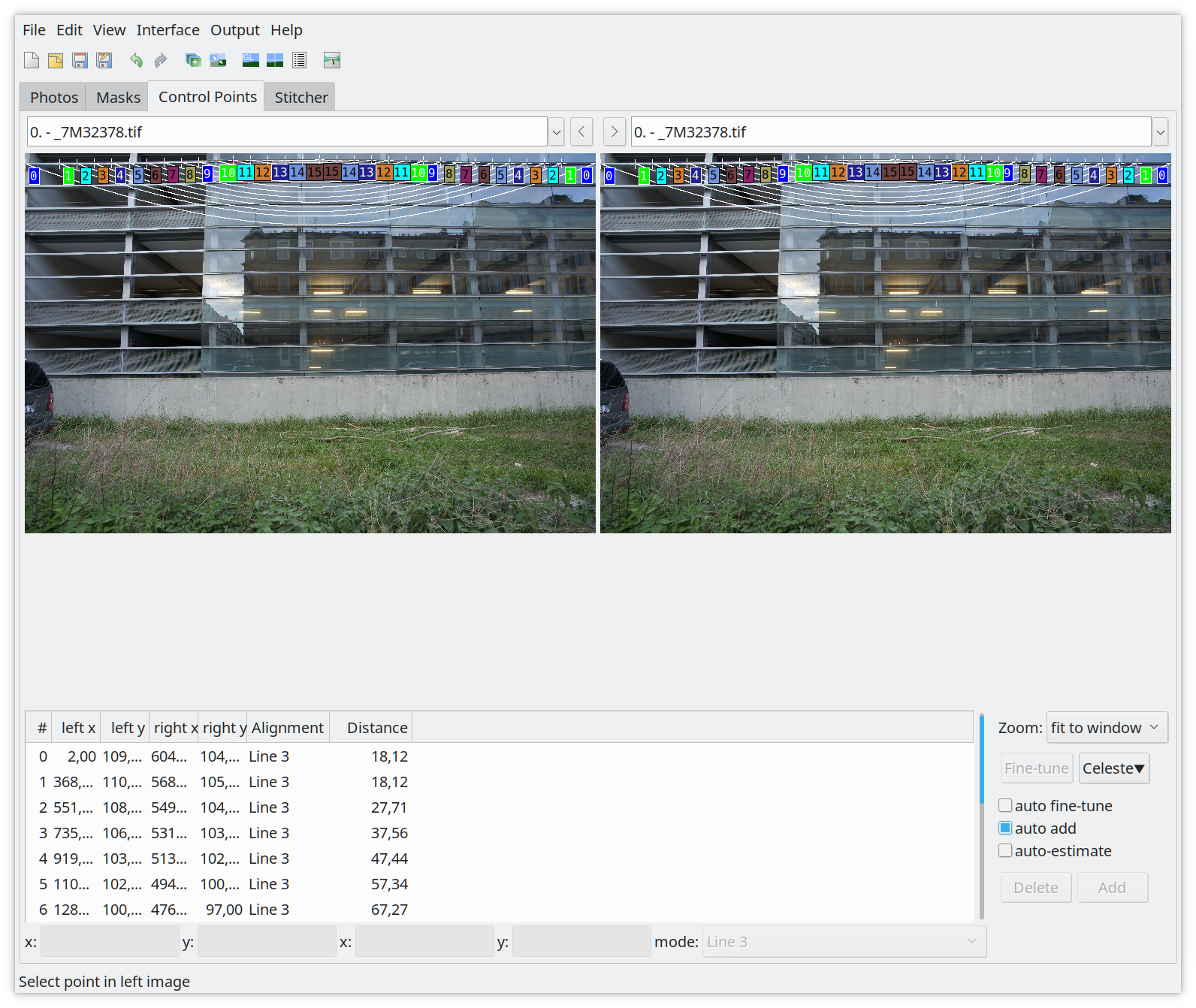The image size is (1196, 1008).
Task: Click the align images toolbar icon
Action: click(x=218, y=60)
